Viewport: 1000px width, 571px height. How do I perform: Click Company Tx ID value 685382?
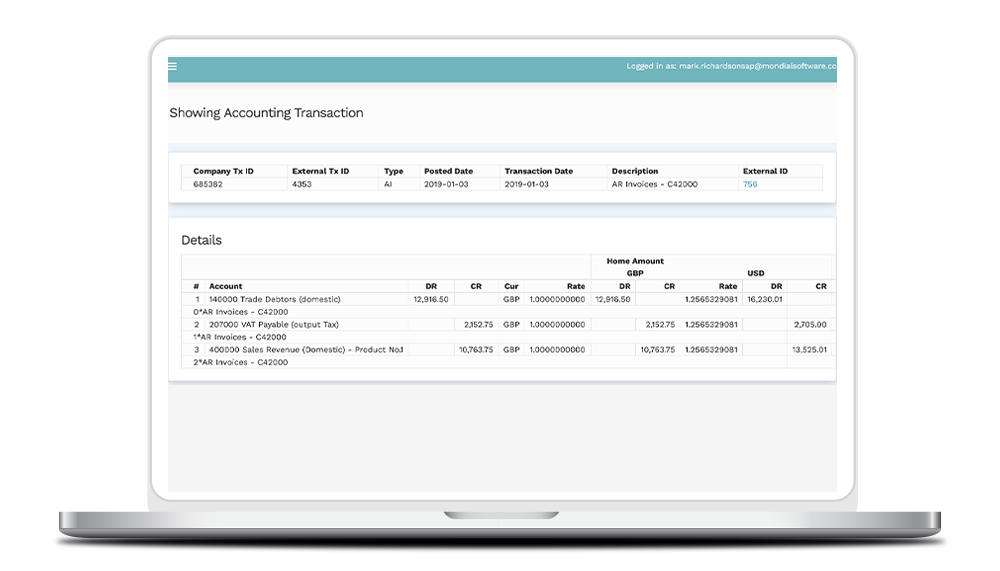(207, 184)
